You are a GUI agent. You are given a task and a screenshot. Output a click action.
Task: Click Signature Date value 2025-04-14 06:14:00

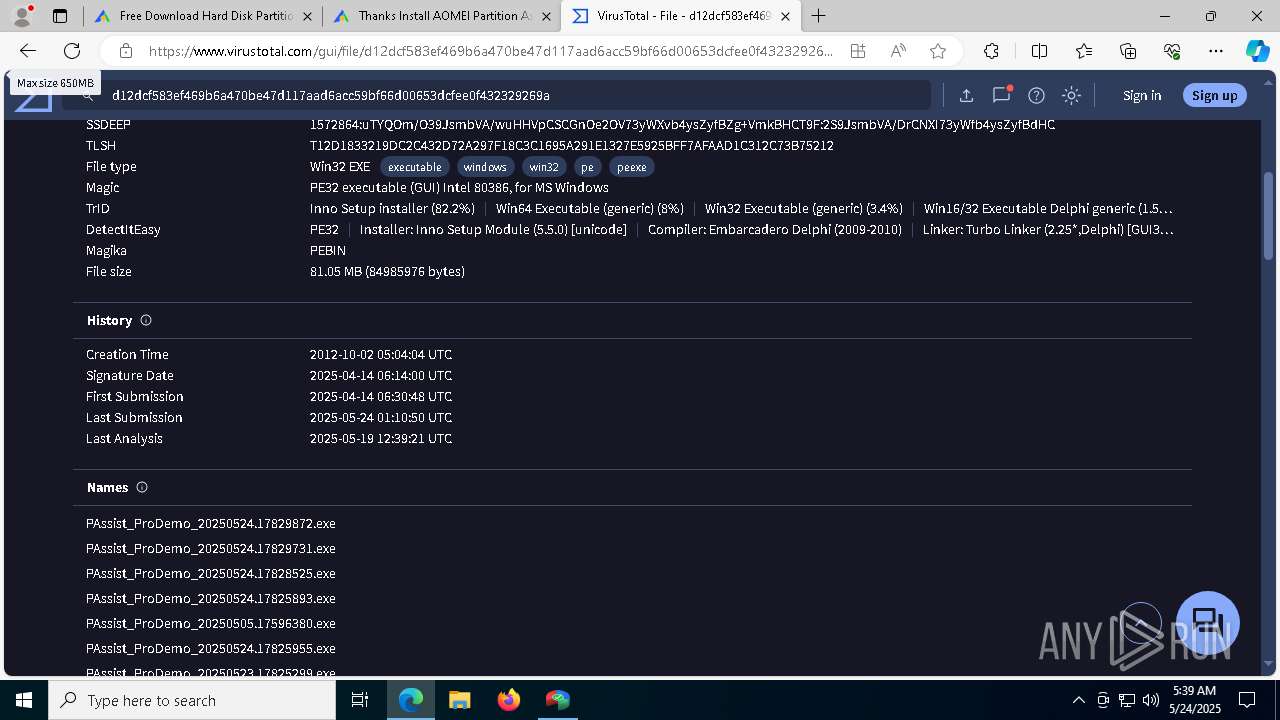pyautogui.click(x=381, y=375)
